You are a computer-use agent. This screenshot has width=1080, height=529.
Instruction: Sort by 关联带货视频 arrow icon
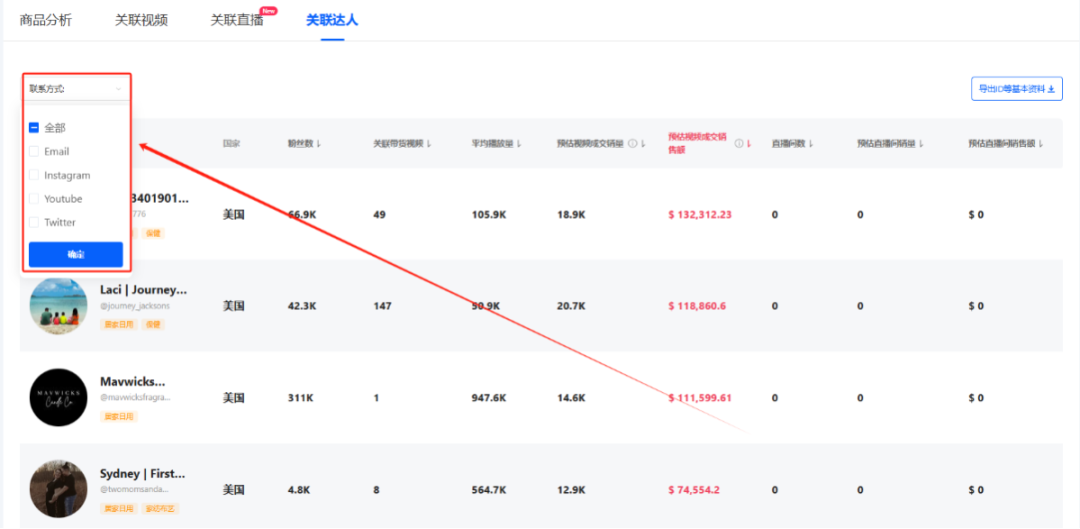click(x=429, y=144)
